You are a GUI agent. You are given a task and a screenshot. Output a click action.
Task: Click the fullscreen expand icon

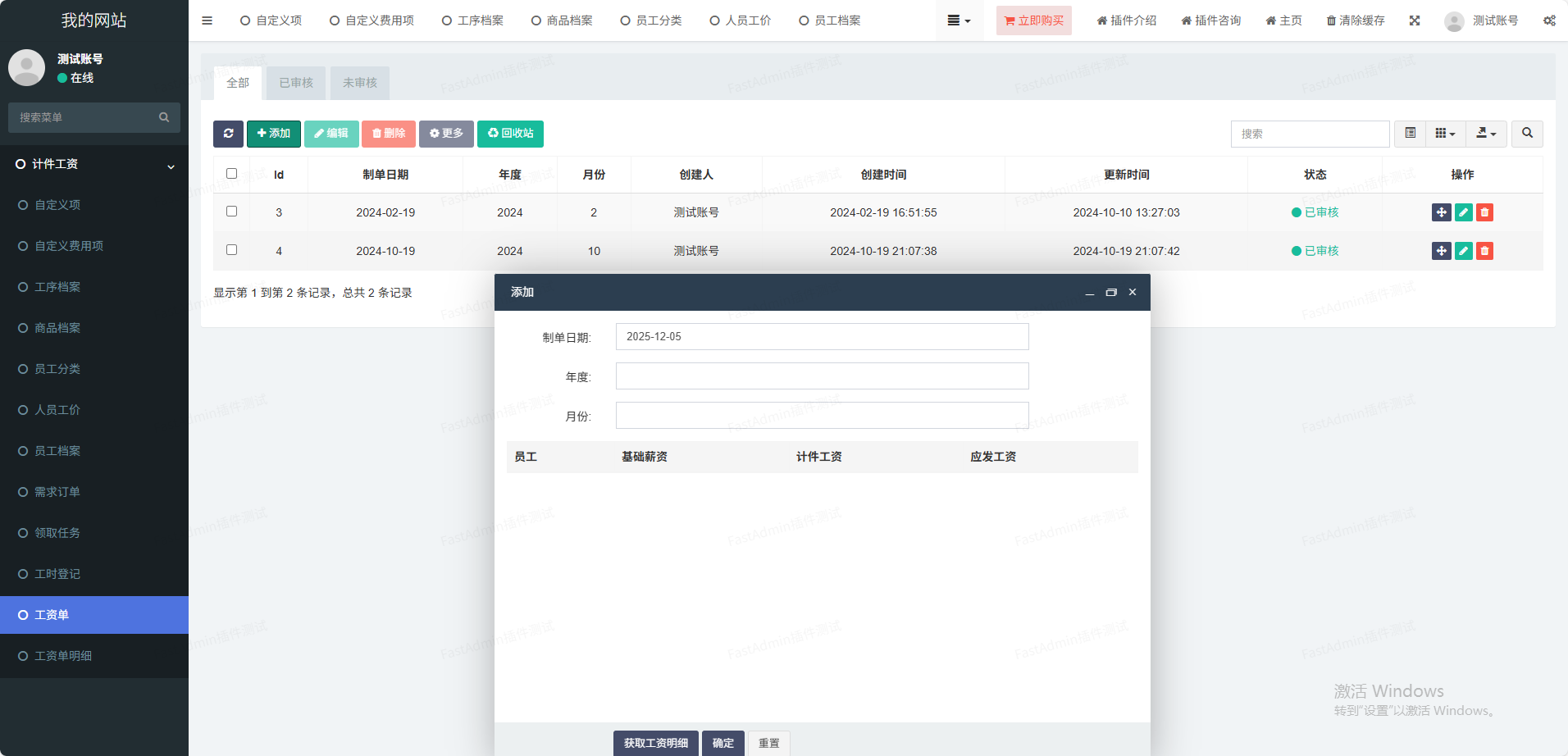click(x=1415, y=20)
